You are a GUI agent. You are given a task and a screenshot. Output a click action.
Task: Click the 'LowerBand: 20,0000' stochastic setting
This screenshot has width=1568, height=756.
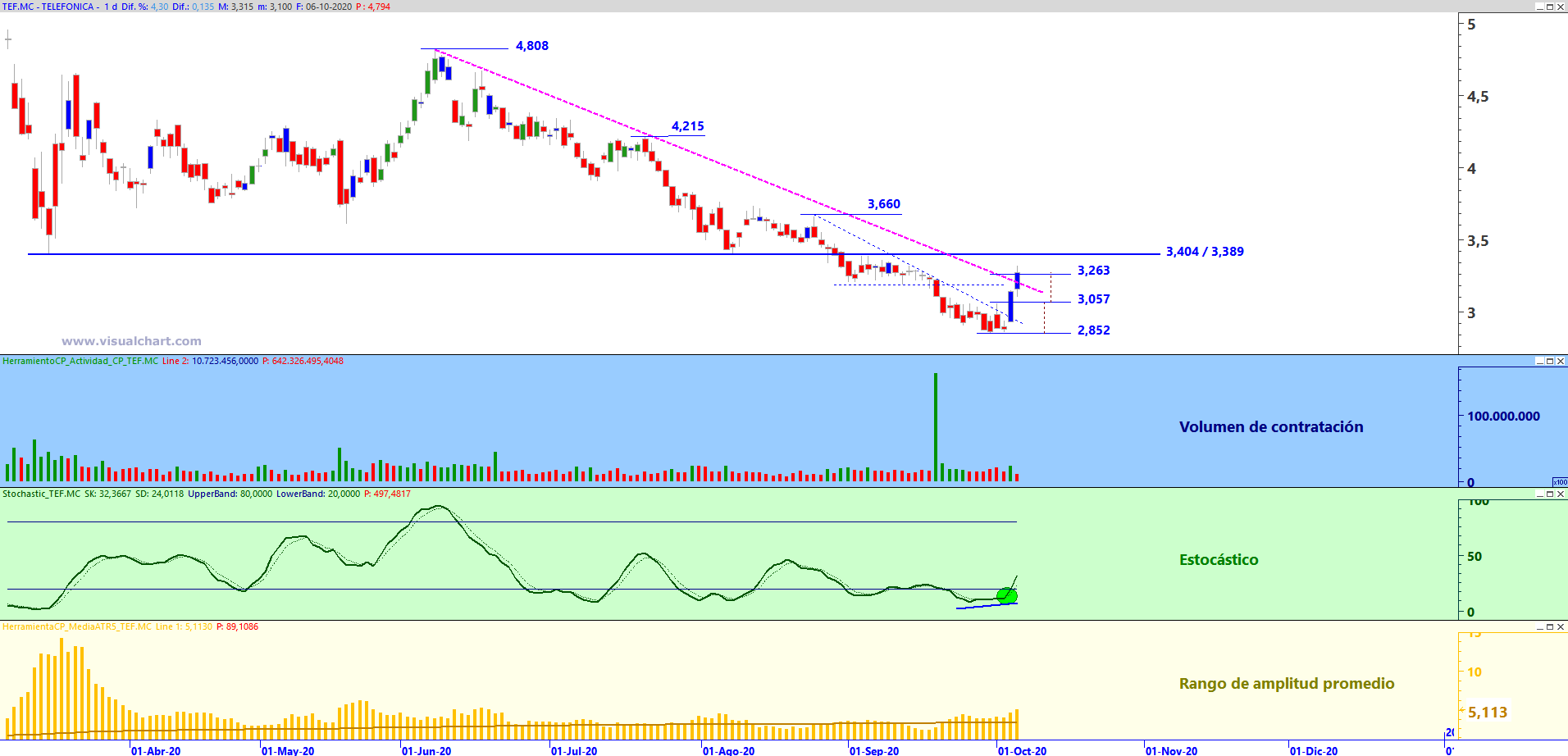pos(318,494)
